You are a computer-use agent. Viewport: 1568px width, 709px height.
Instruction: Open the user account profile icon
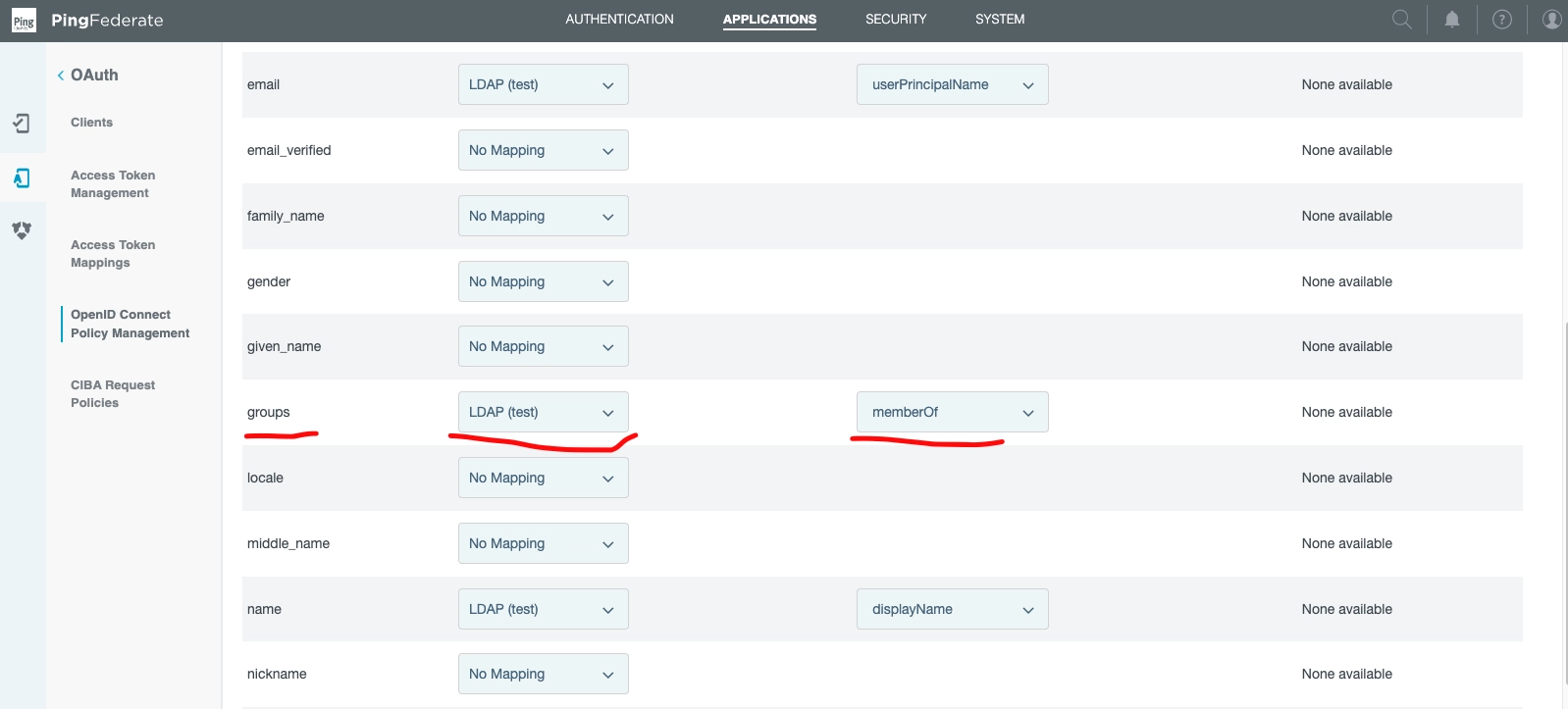click(x=1551, y=20)
